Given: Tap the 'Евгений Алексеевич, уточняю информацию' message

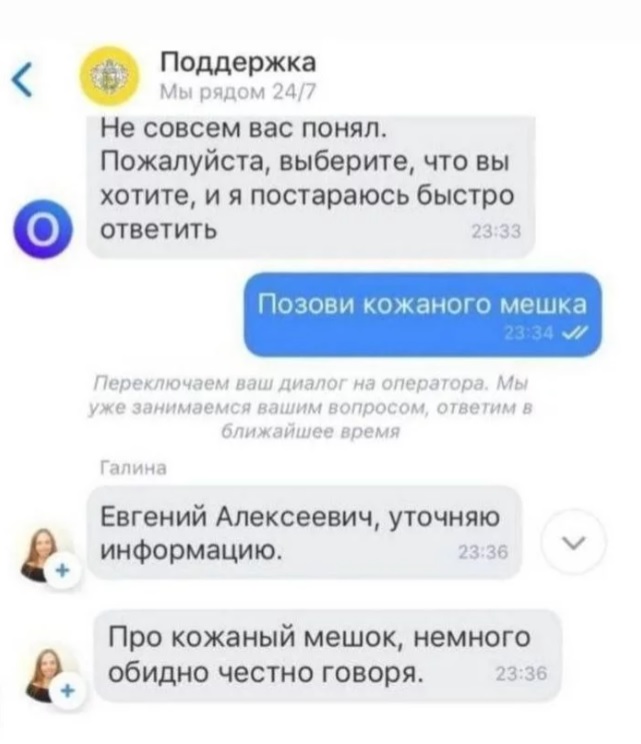Looking at the screenshot, I should coord(304,532).
